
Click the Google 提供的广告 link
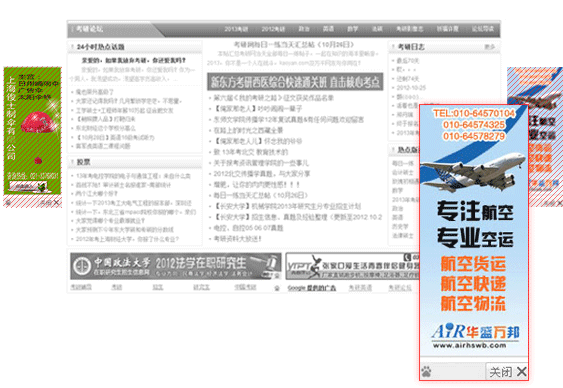click(312, 288)
